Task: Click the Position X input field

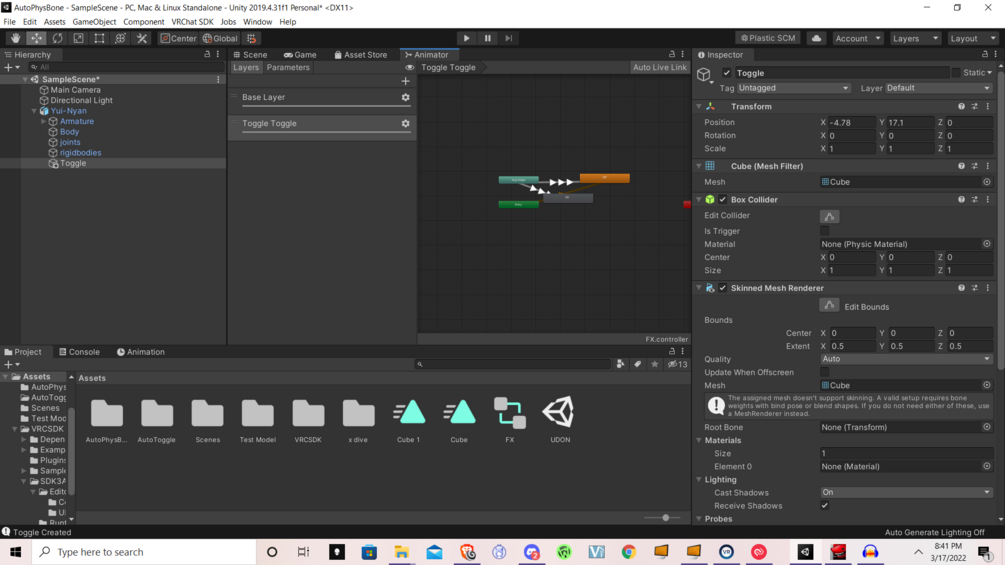Action: [x=852, y=122]
